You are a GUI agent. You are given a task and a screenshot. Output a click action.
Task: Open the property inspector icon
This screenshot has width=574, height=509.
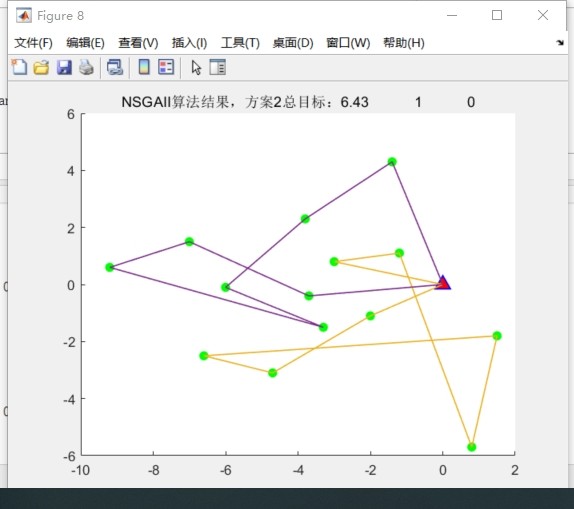click(217, 67)
